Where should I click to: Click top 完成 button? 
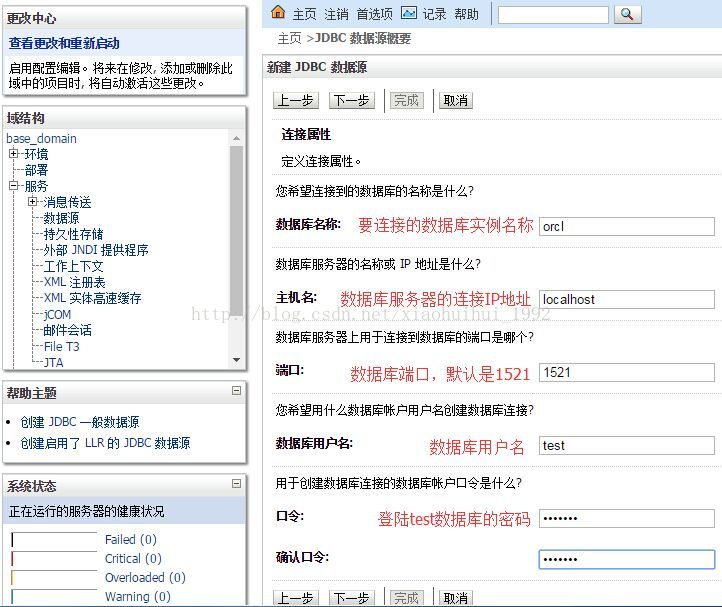tap(406, 100)
